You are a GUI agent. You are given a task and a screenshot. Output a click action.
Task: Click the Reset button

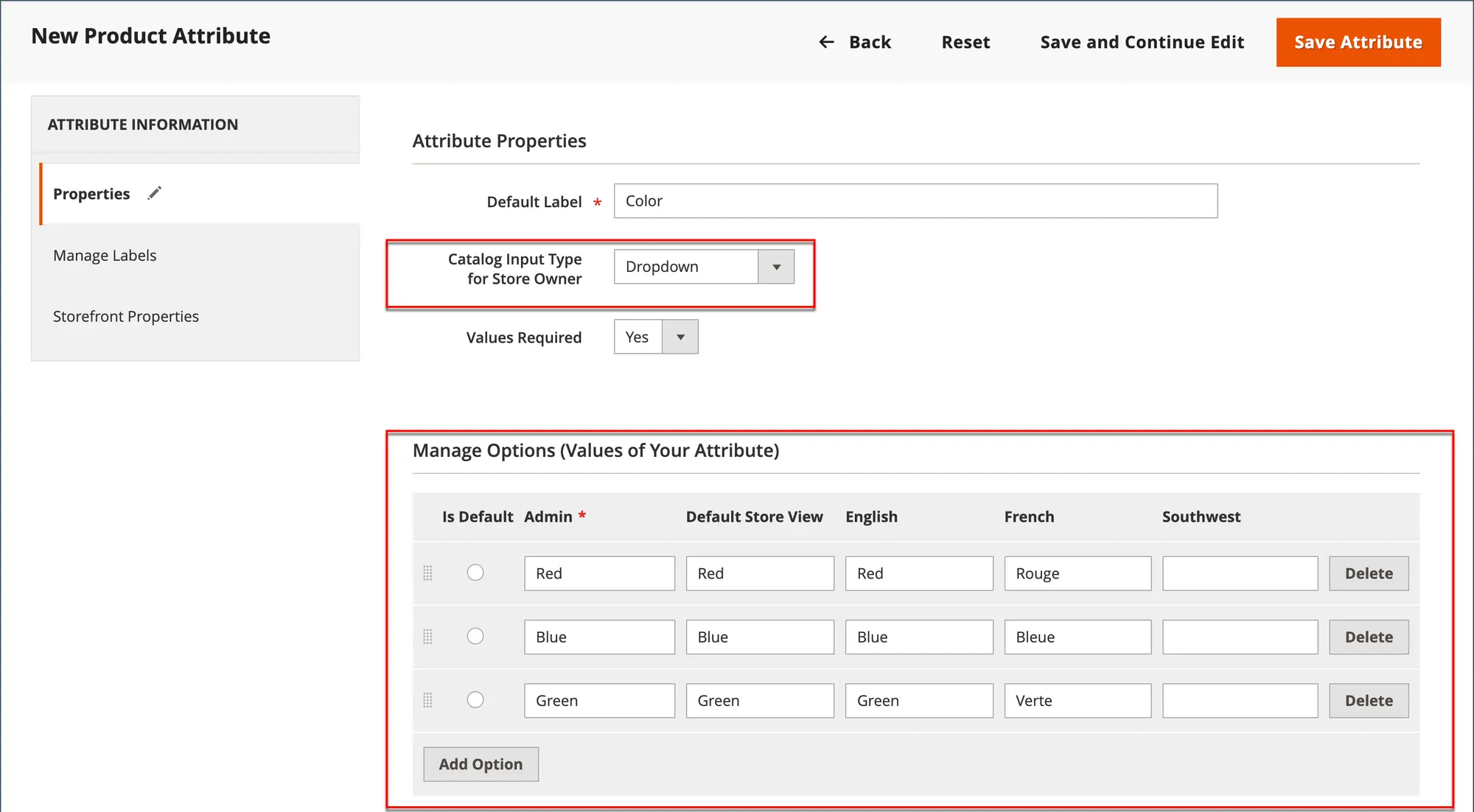(965, 43)
